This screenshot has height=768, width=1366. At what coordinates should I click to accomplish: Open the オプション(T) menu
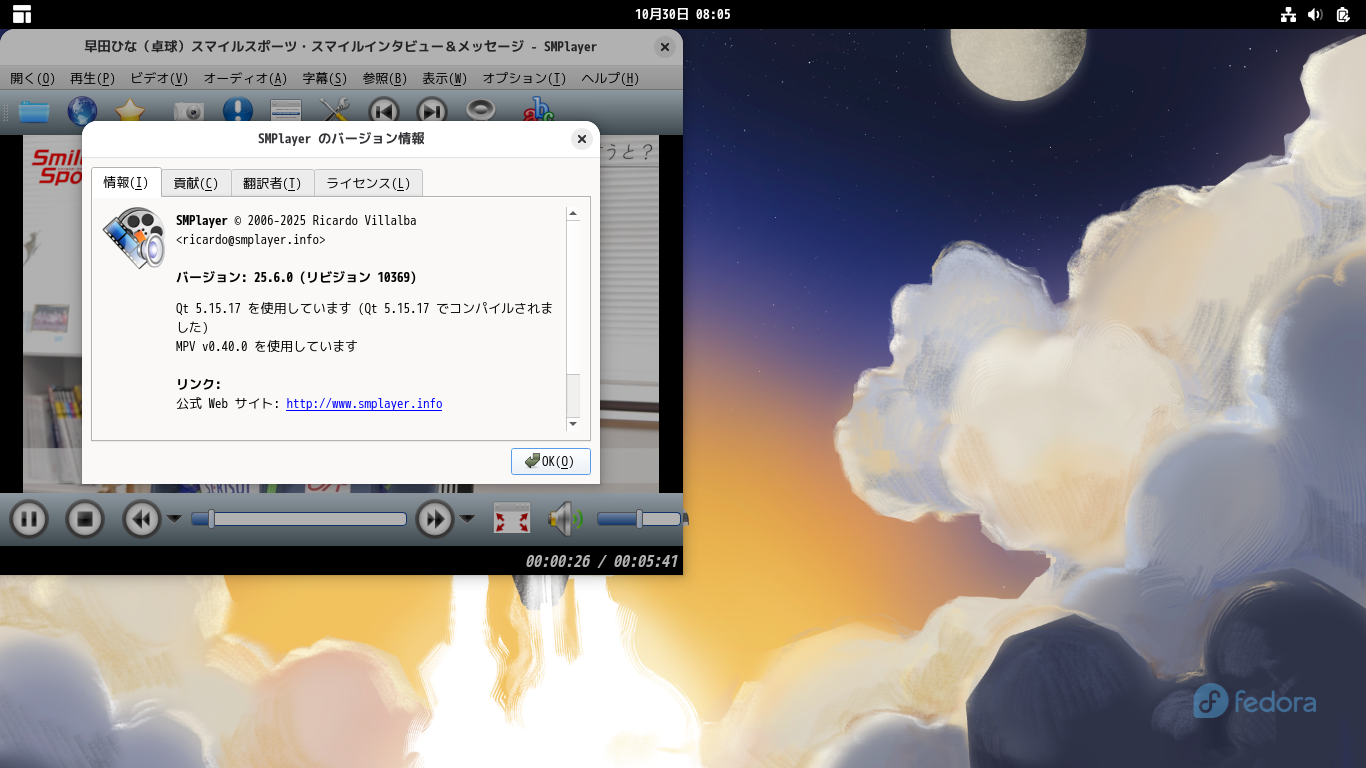pos(525,78)
